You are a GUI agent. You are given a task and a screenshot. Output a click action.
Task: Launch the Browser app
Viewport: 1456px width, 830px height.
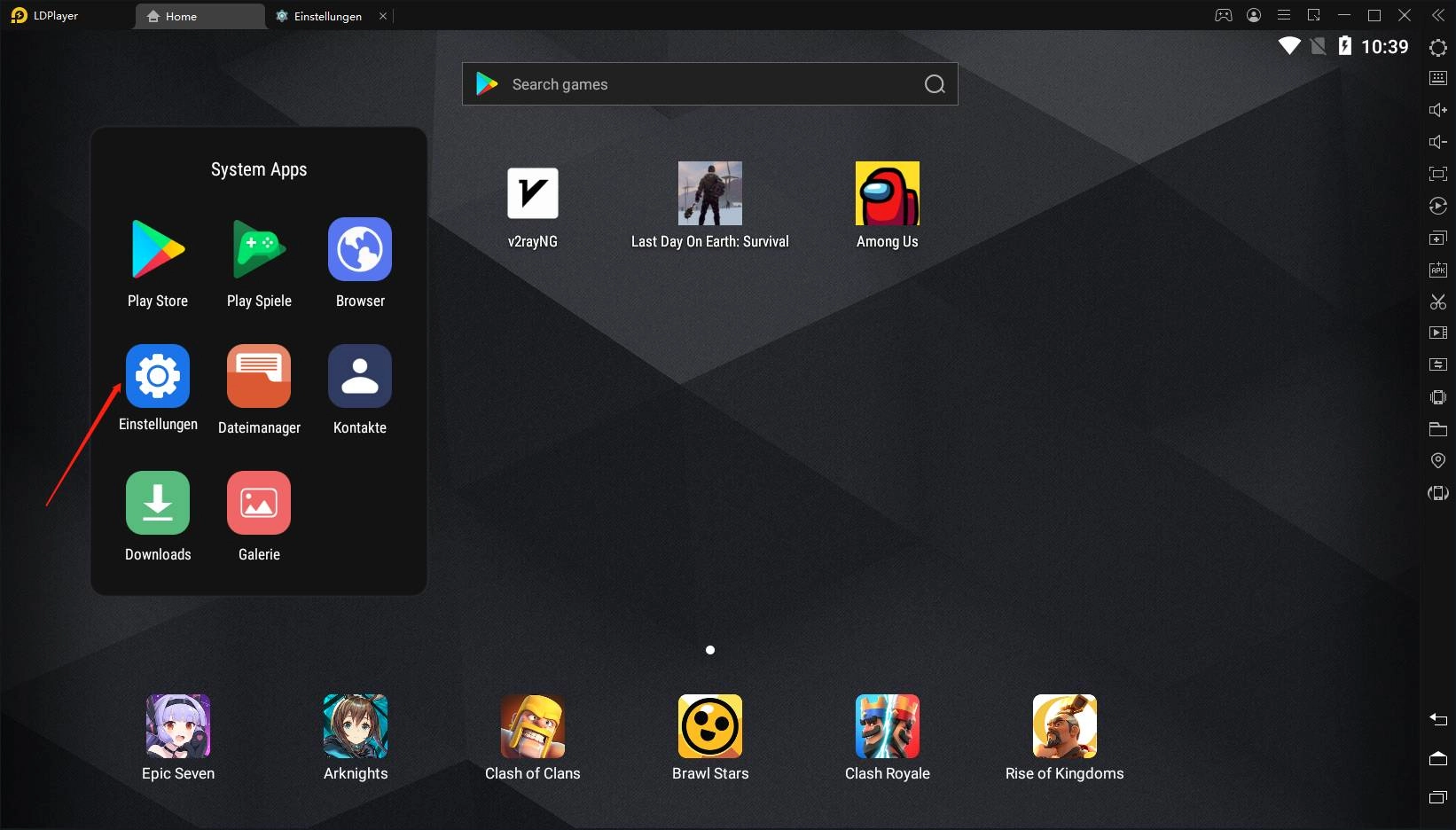360,263
